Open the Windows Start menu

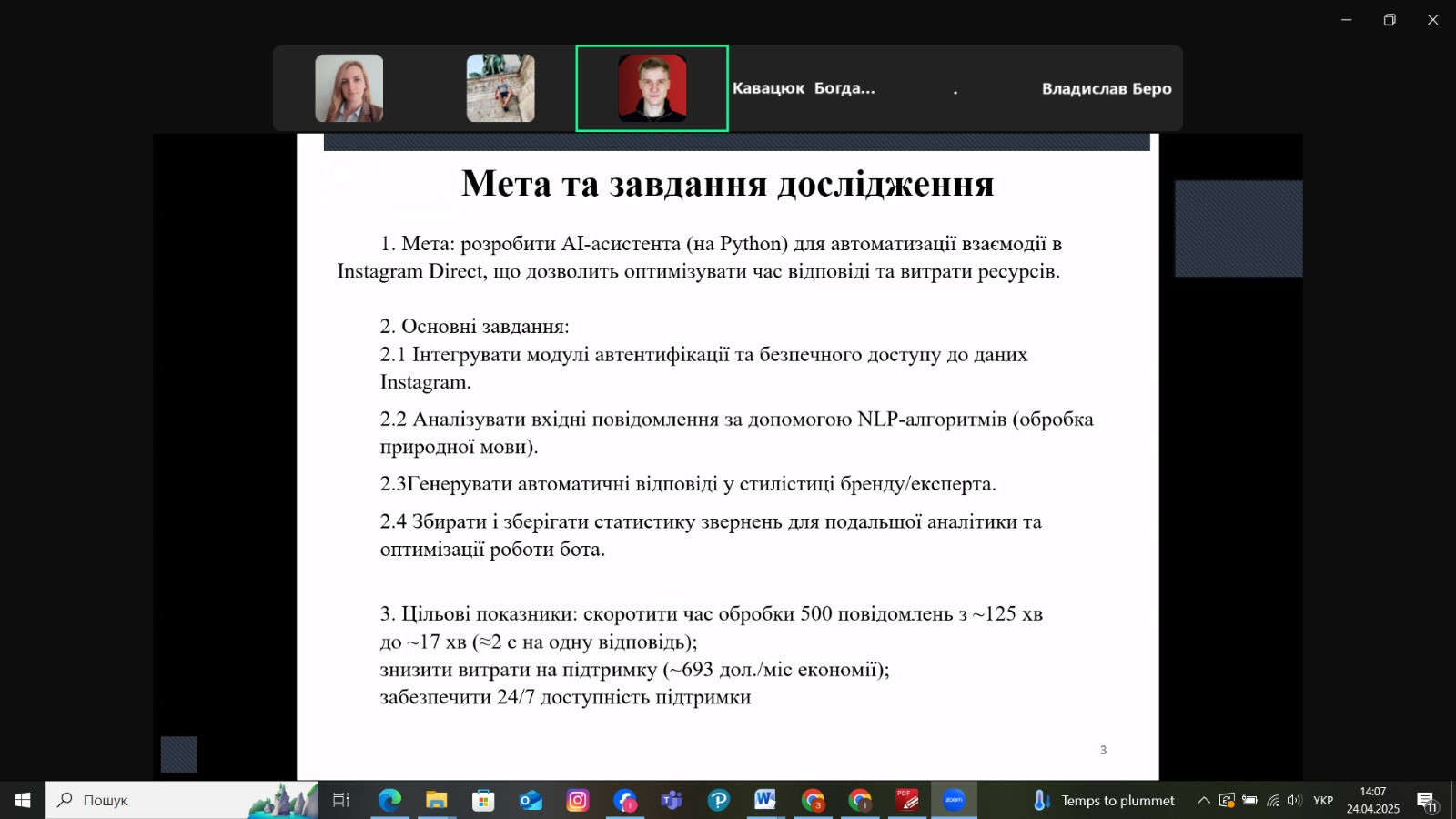coord(23,800)
